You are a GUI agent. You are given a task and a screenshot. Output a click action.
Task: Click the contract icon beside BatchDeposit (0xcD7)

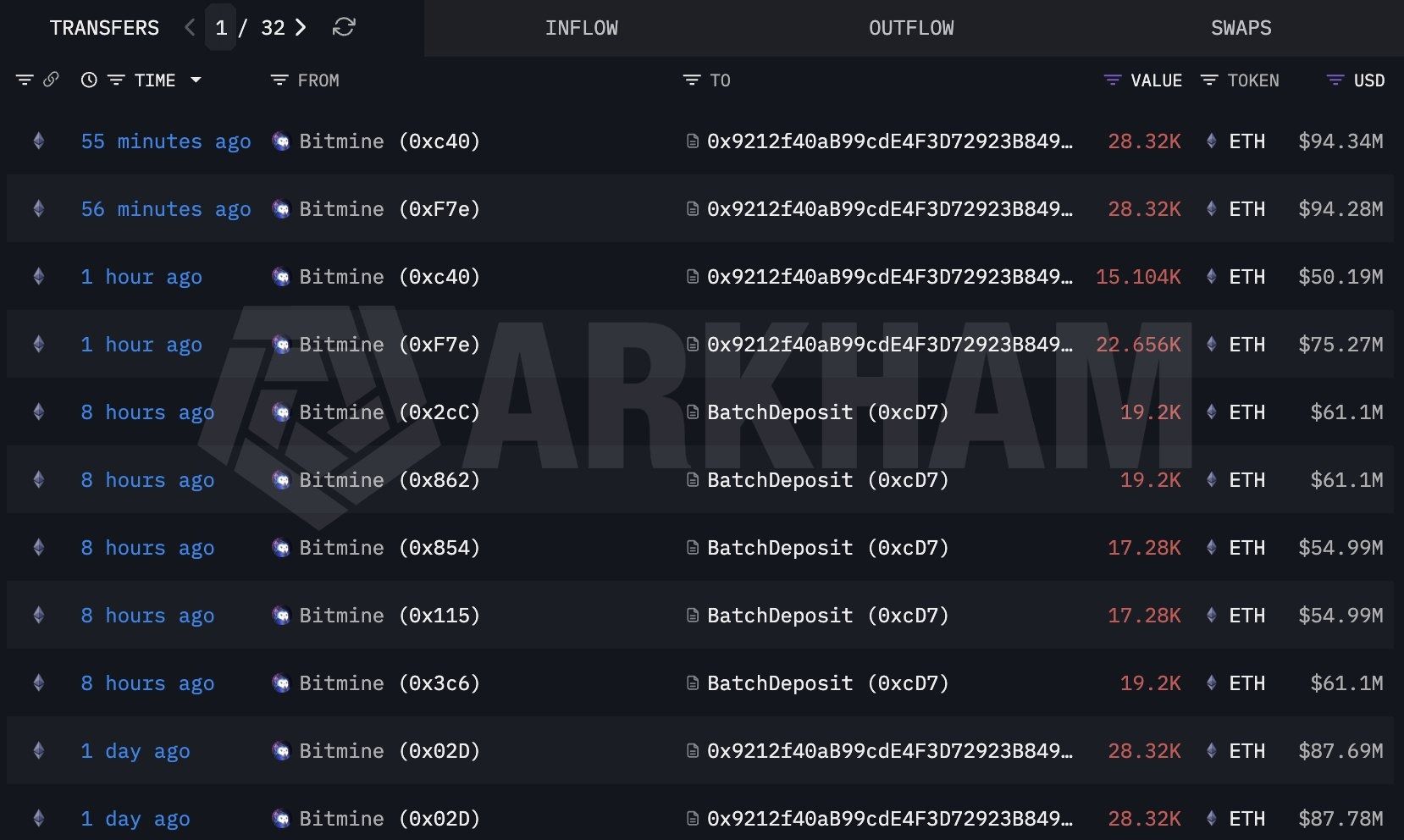(x=693, y=412)
